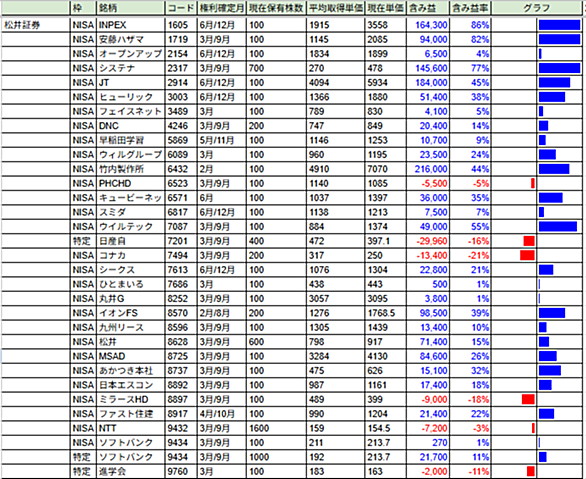Click the グラフ column header
Screen dimensions: 586x479
click(x=537, y=8)
